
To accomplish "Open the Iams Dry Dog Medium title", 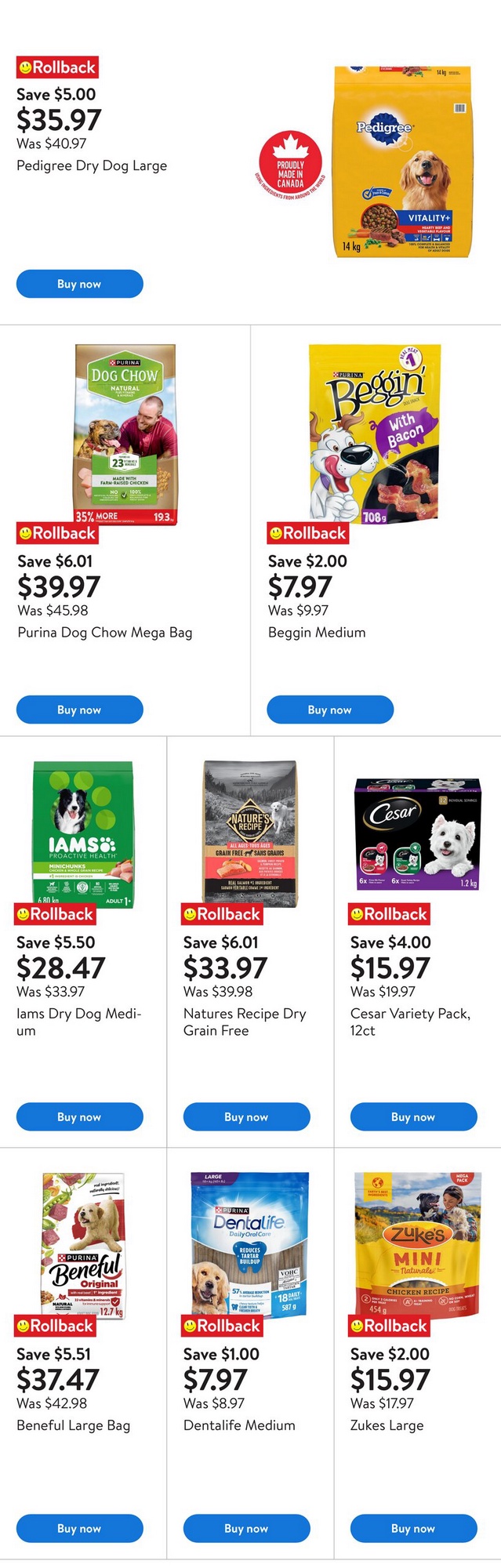I will pyautogui.click(x=78, y=1022).
